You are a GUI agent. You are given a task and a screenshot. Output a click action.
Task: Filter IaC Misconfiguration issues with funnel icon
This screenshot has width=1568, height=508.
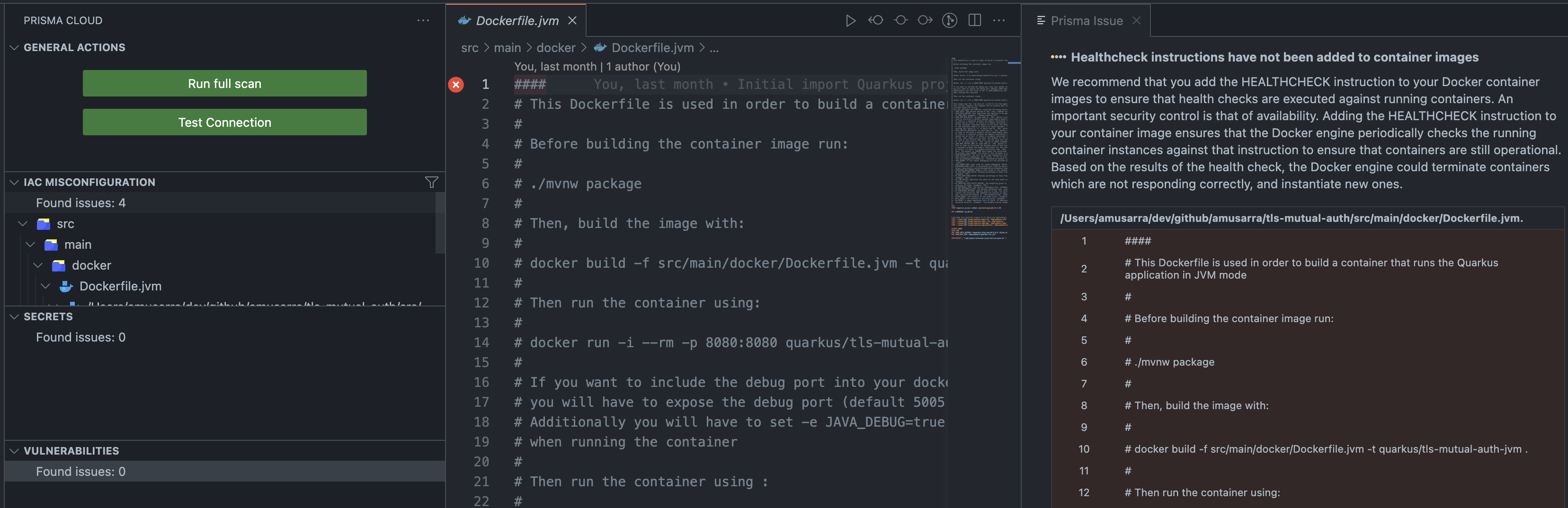coord(432,182)
